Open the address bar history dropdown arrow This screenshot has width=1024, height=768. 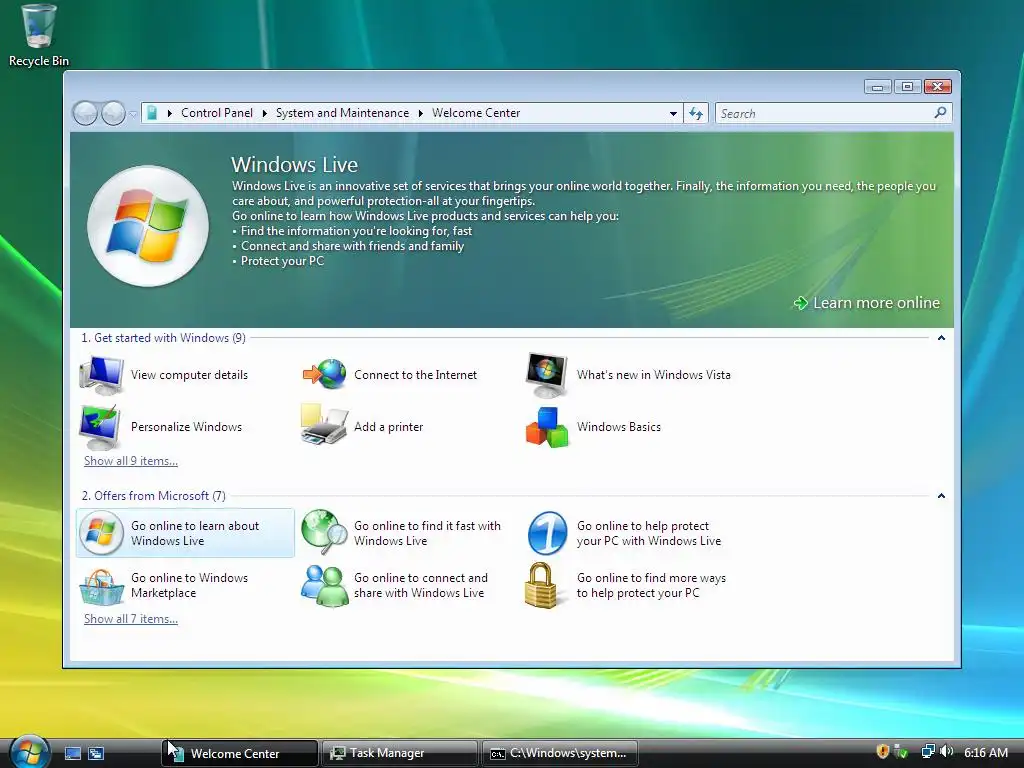[673, 114]
